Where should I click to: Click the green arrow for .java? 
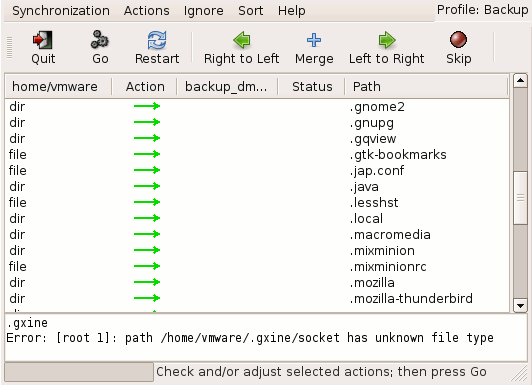(147, 186)
